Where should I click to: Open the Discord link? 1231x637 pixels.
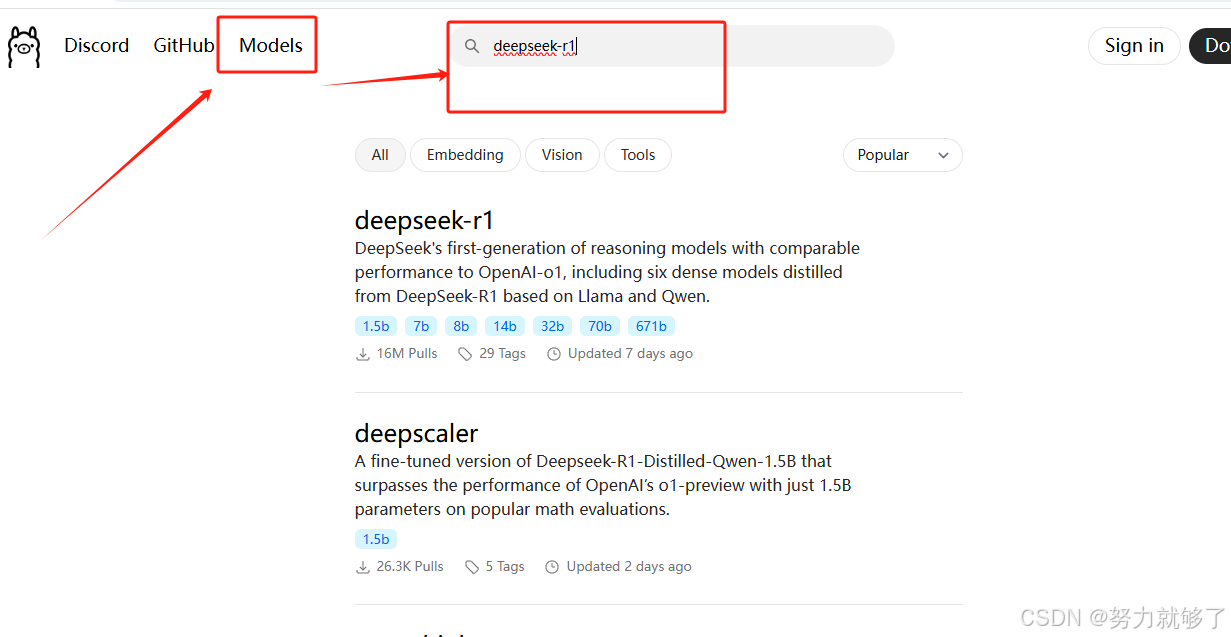[97, 46]
